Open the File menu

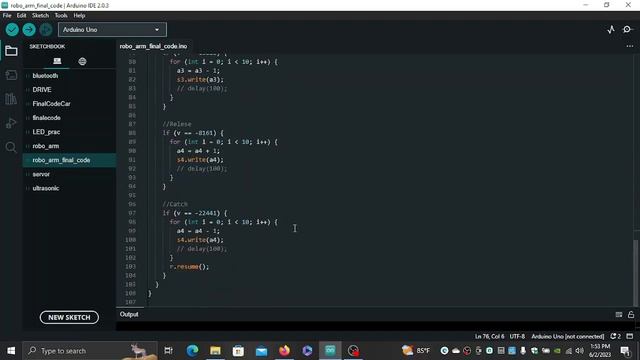(7, 16)
